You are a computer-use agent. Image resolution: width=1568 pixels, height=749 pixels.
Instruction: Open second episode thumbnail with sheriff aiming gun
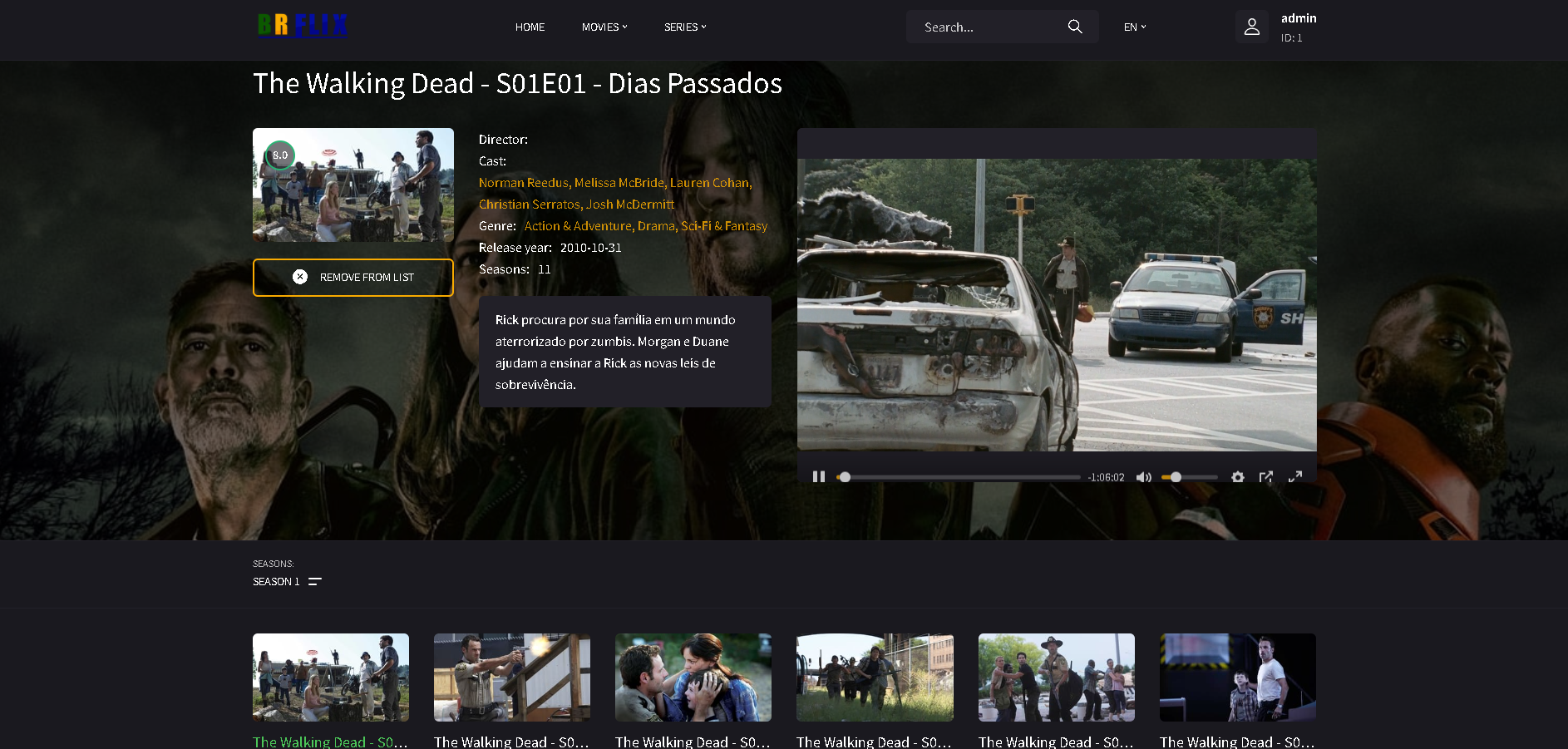pyautogui.click(x=512, y=678)
